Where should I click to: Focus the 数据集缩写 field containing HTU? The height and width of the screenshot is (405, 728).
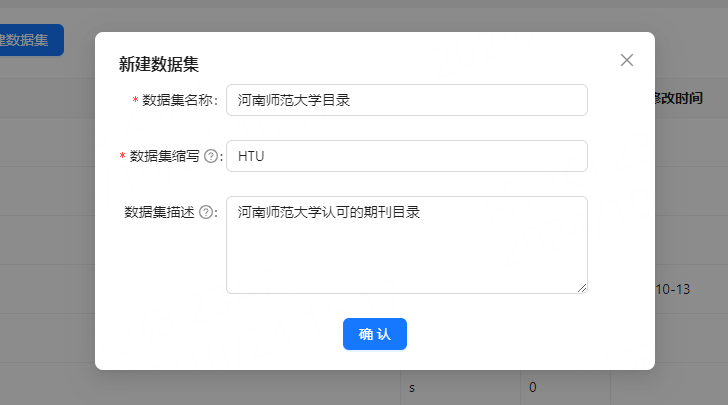coord(406,156)
